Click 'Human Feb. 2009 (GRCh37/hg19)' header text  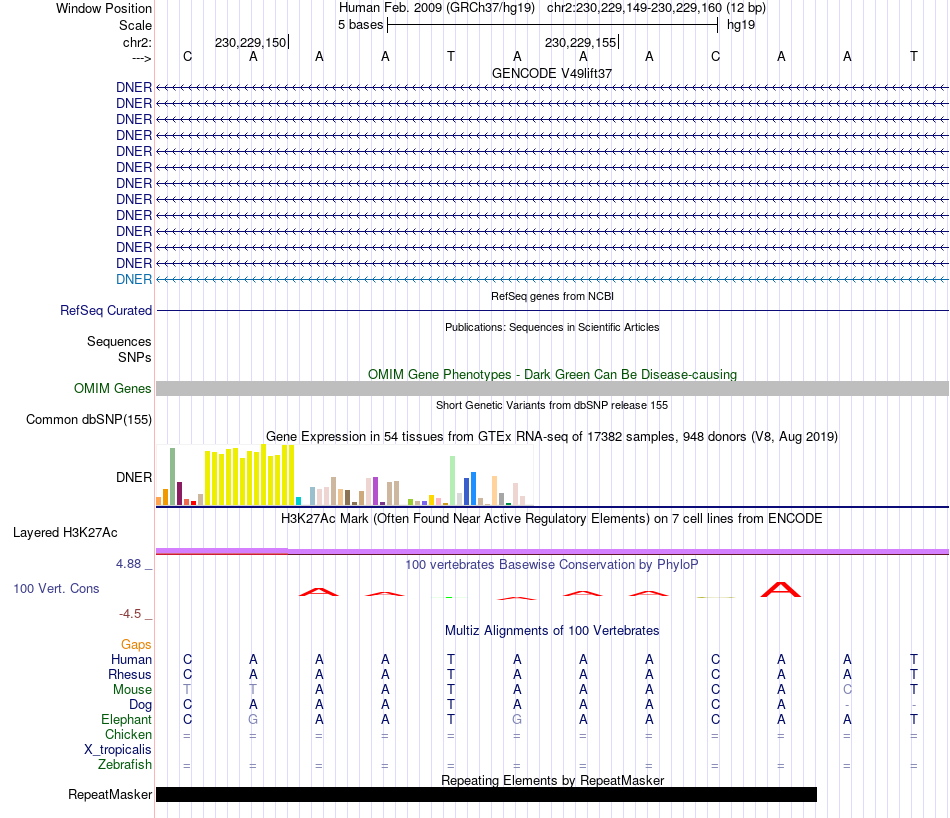click(437, 8)
